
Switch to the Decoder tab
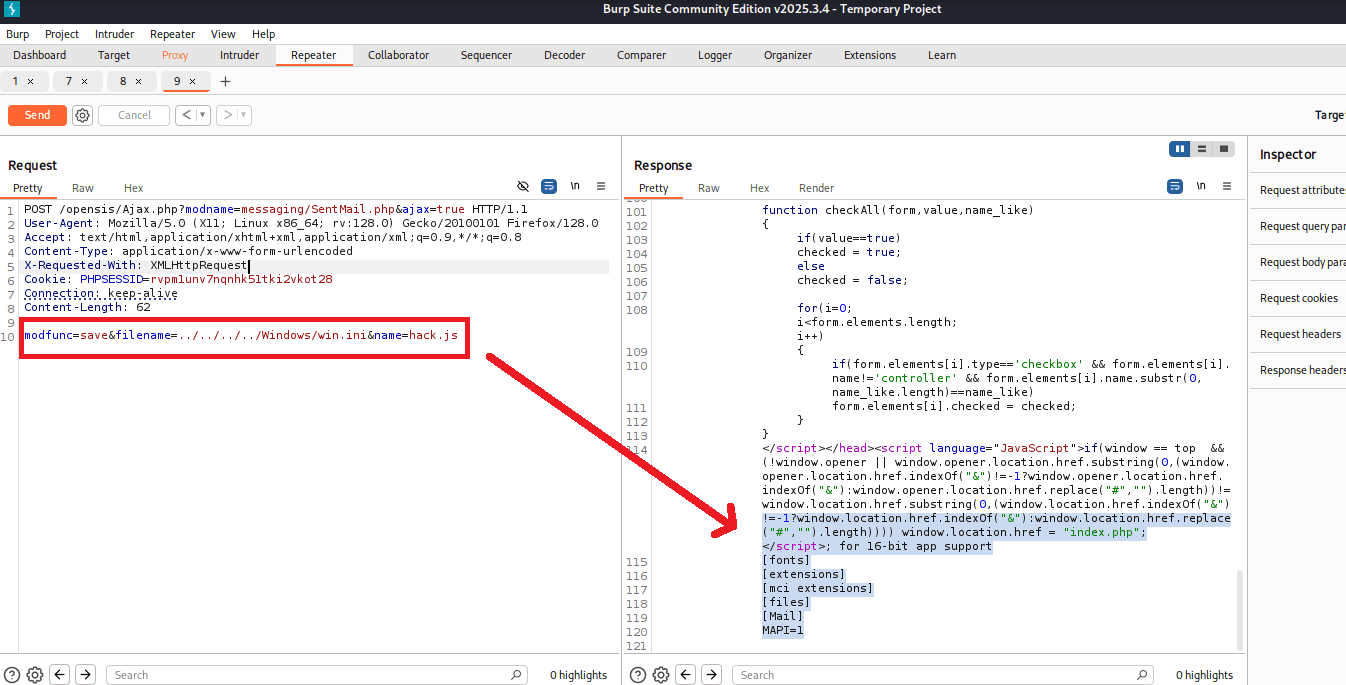tap(565, 55)
